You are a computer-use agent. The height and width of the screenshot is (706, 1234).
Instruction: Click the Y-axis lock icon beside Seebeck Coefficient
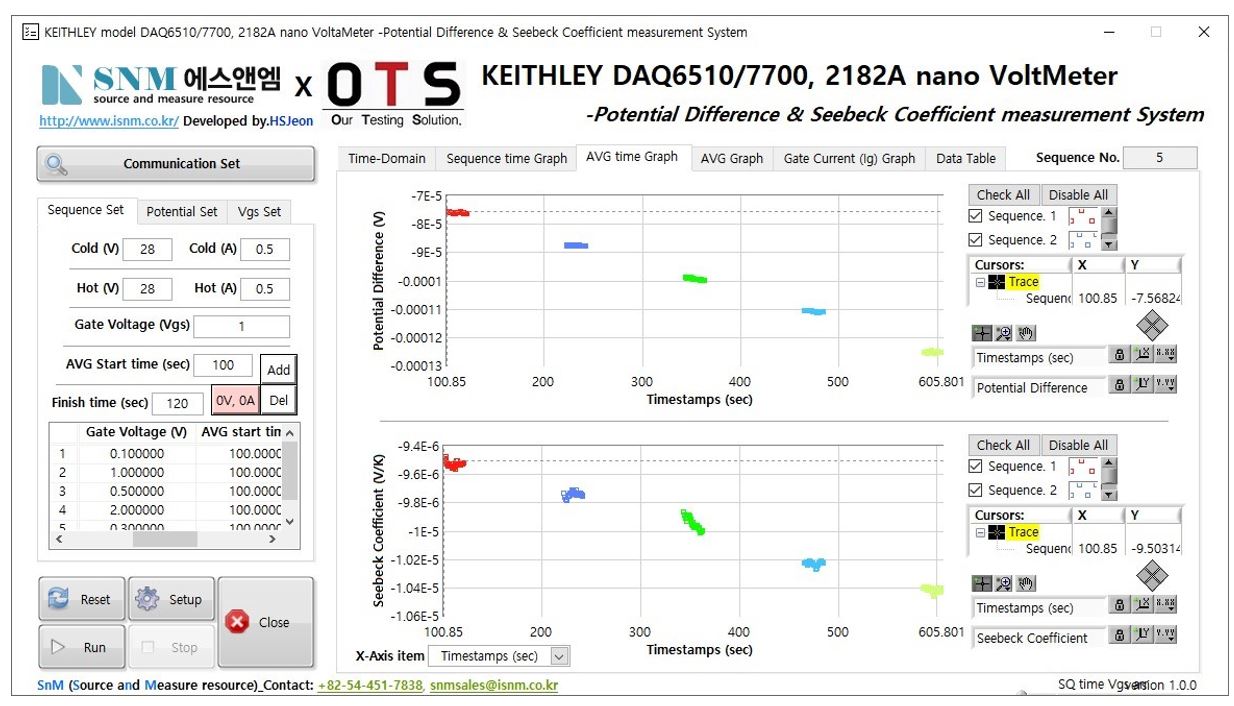pos(1120,636)
